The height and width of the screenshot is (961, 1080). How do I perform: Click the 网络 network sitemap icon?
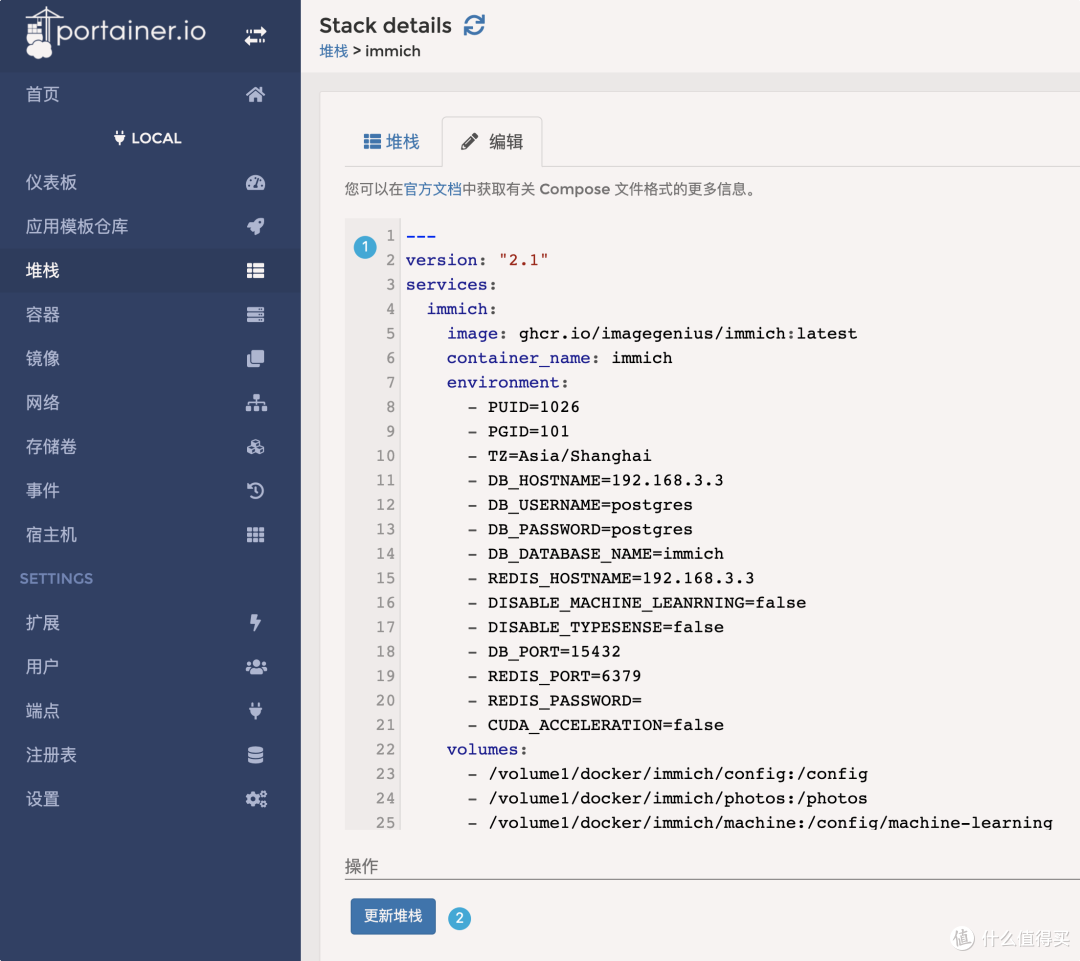[256, 403]
